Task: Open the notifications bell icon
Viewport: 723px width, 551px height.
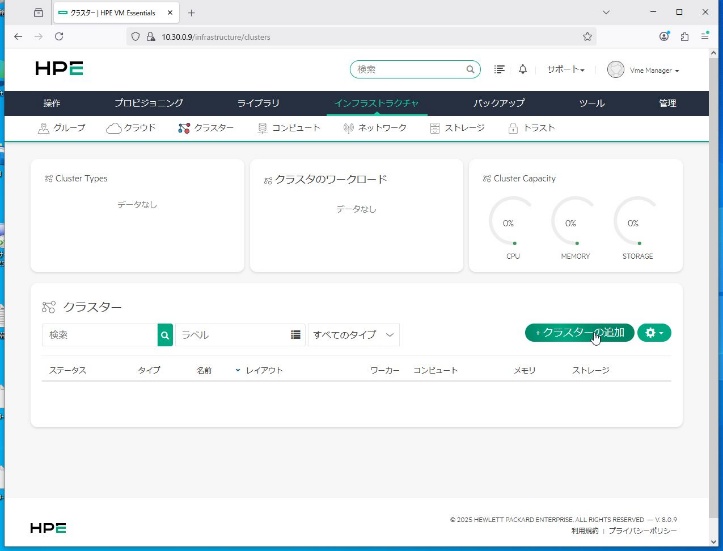Action: pyautogui.click(x=522, y=70)
